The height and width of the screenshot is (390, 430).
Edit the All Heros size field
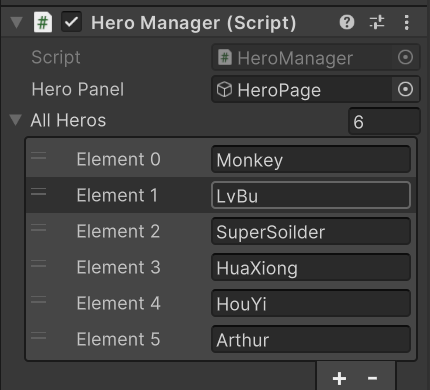(384, 121)
